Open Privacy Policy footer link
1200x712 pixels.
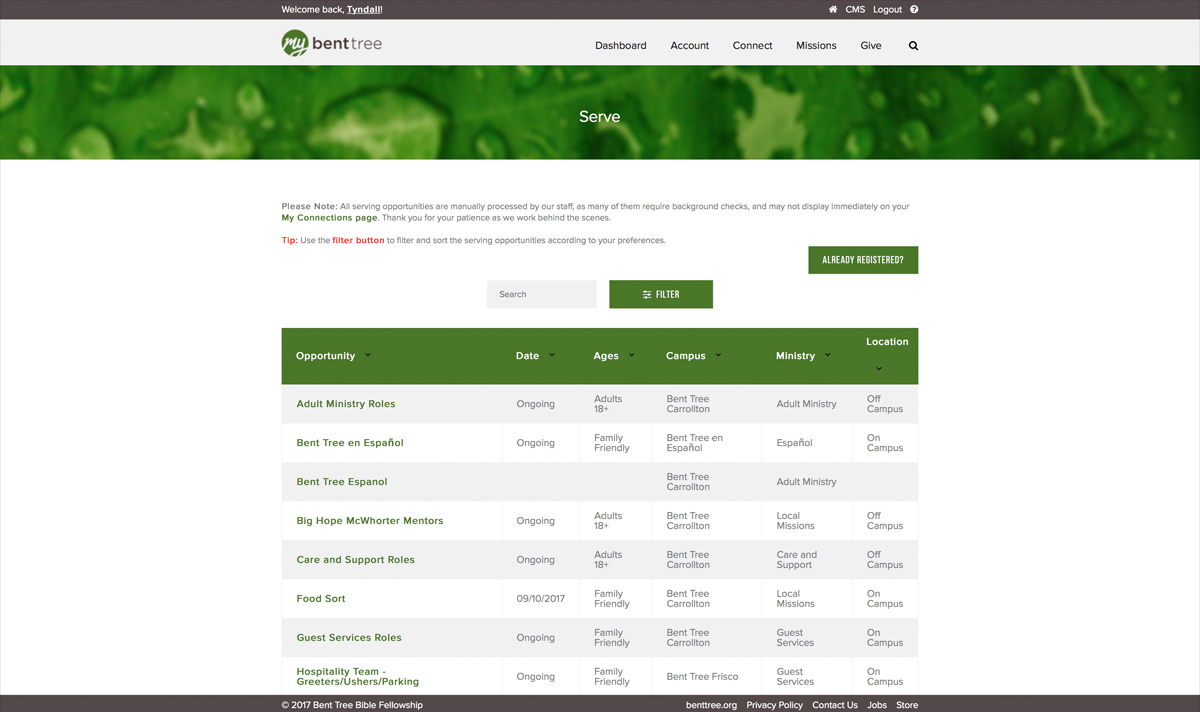[774, 705]
